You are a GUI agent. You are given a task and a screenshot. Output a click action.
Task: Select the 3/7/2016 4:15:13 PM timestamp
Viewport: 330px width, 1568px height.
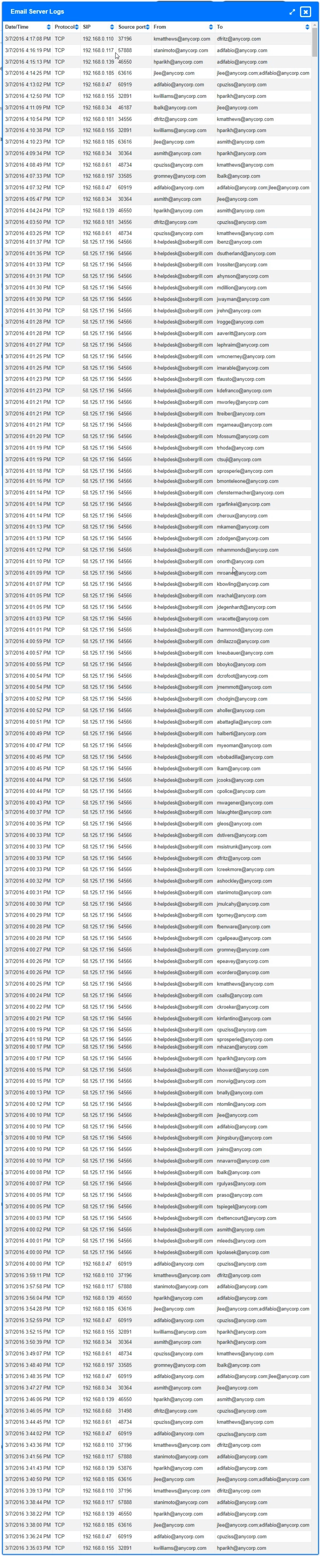[28, 62]
